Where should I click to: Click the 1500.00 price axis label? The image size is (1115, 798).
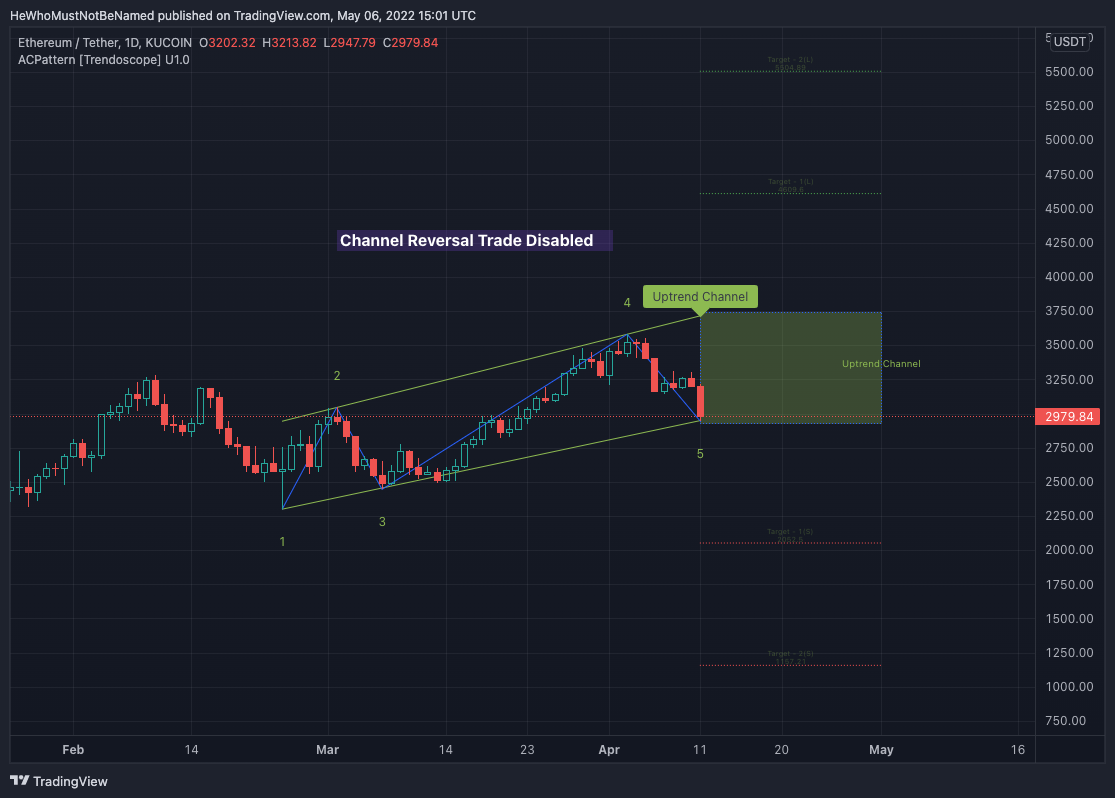click(1069, 619)
